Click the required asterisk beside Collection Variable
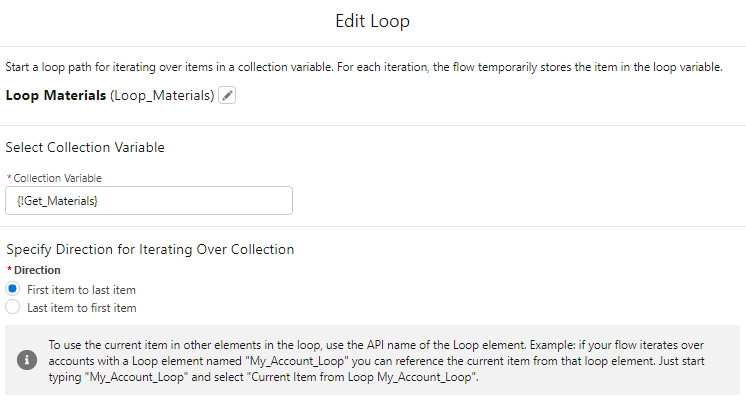 (9, 178)
